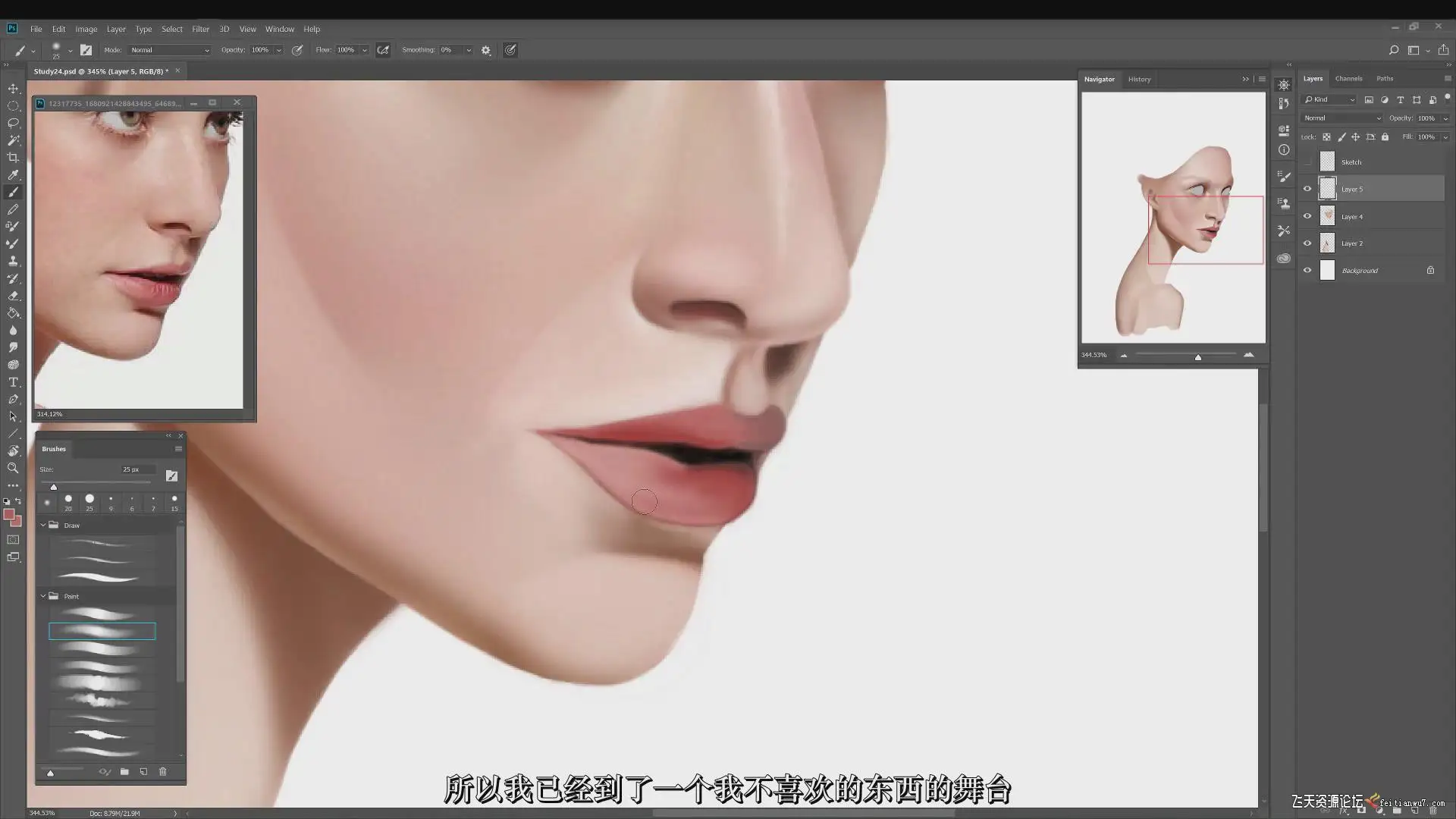The image size is (1456, 819).
Task: Select the Layer 2 thumbnail
Action: 1327,243
